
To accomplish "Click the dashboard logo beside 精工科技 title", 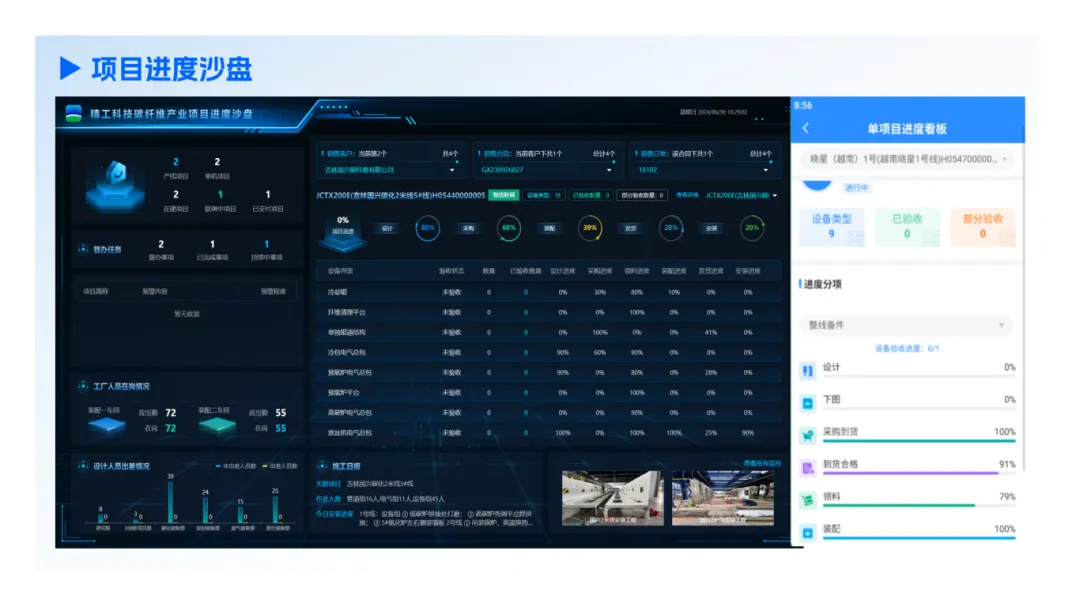I will [x=73, y=114].
